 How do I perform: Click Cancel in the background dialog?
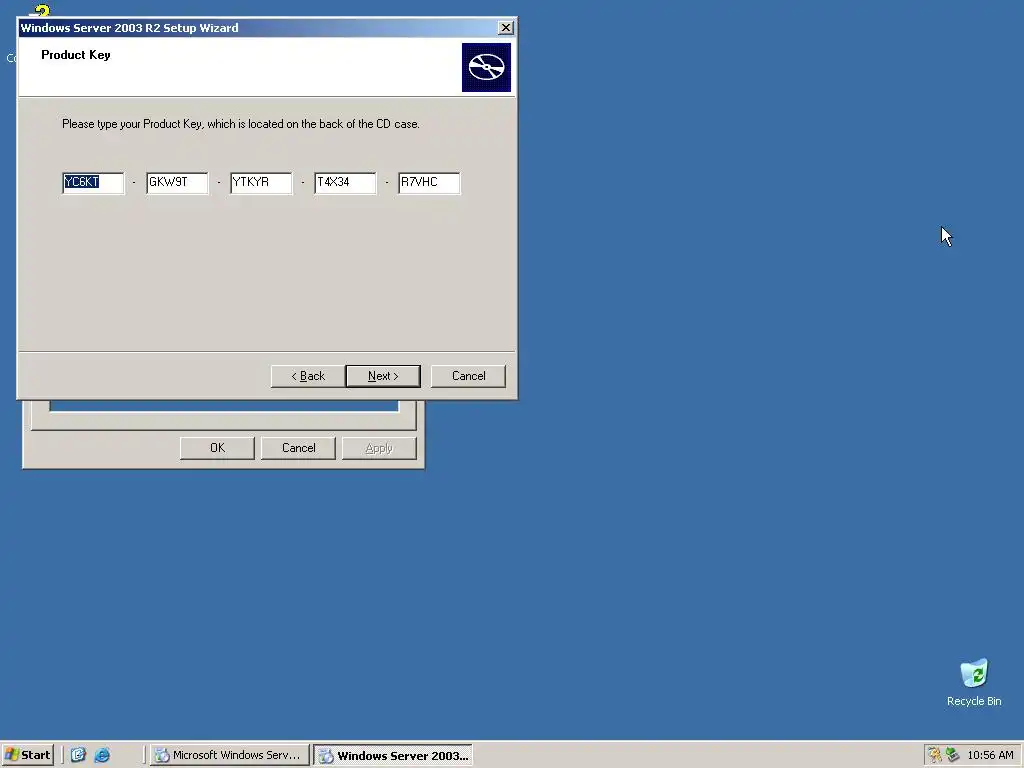tap(298, 448)
